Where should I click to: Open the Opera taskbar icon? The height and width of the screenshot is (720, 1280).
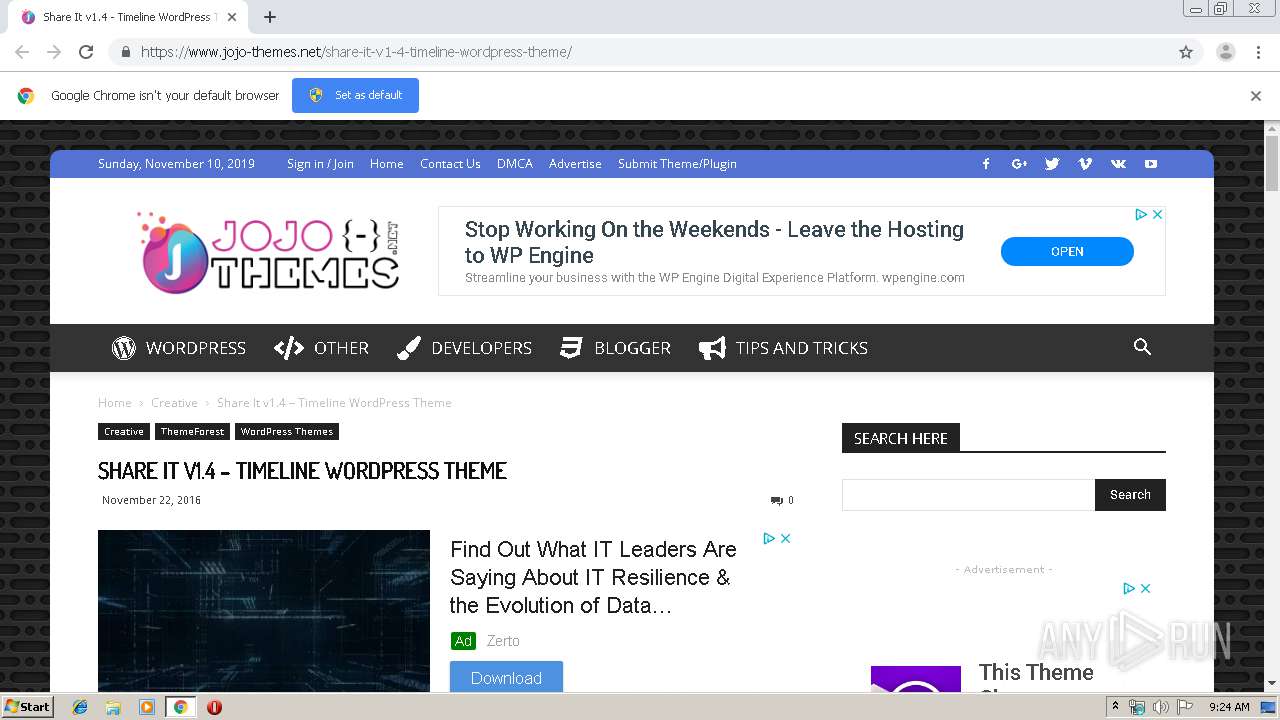pyautogui.click(x=214, y=707)
